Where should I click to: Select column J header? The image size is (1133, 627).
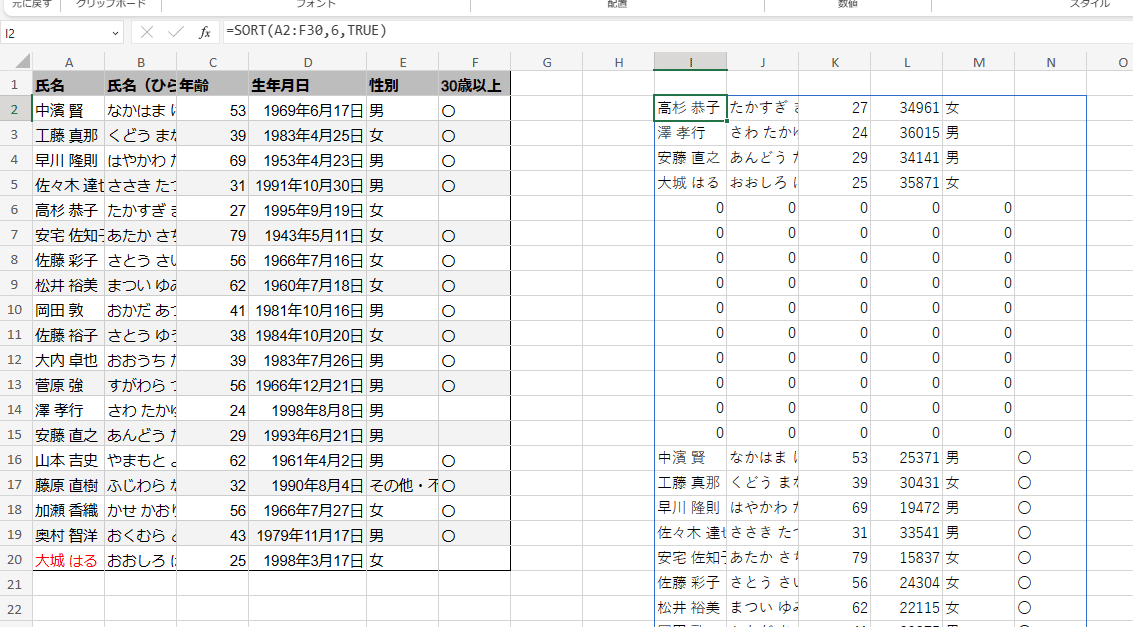[x=762, y=63]
